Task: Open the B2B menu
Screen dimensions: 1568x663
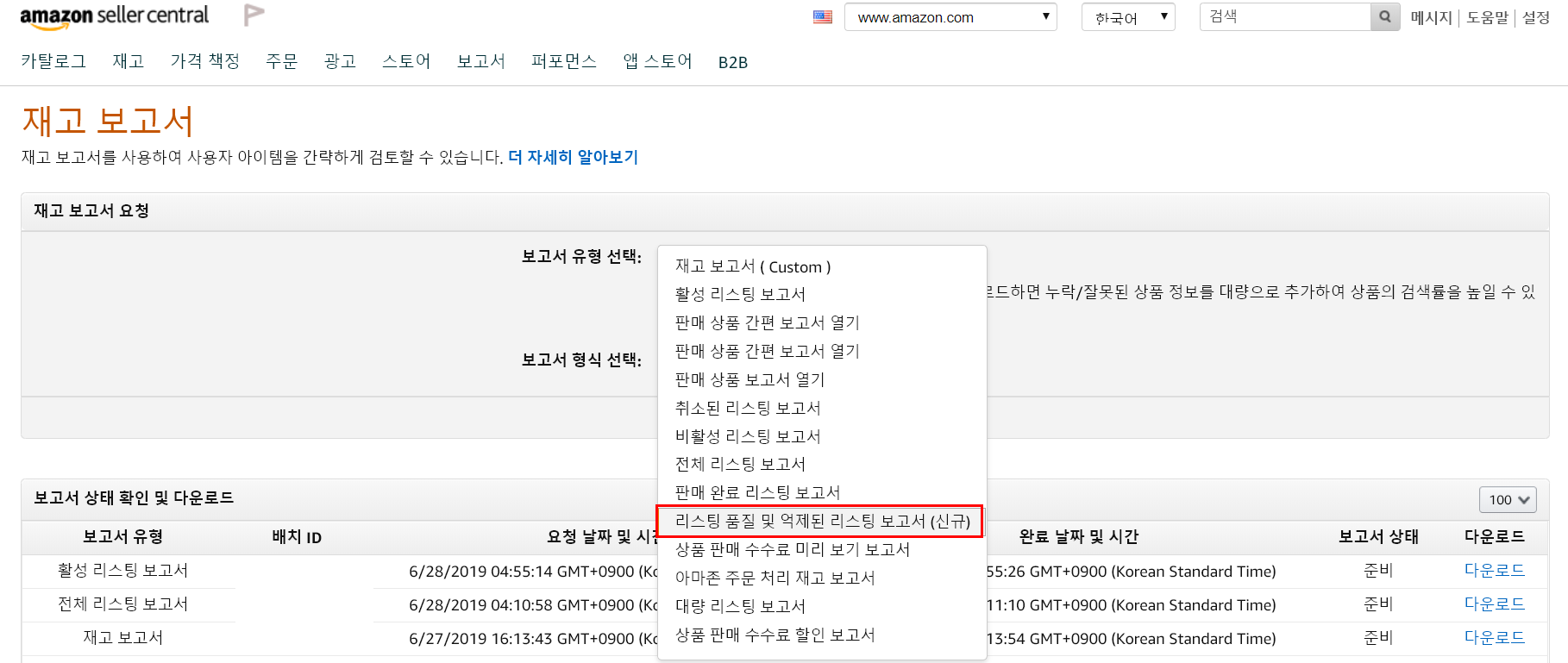Action: pos(733,62)
